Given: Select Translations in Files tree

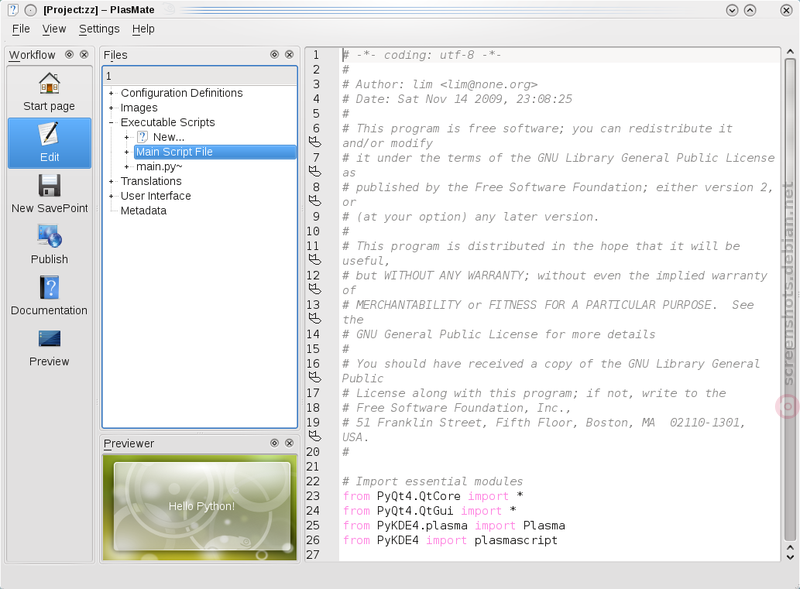Looking at the screenshot, I should click(x=151, y=181).
